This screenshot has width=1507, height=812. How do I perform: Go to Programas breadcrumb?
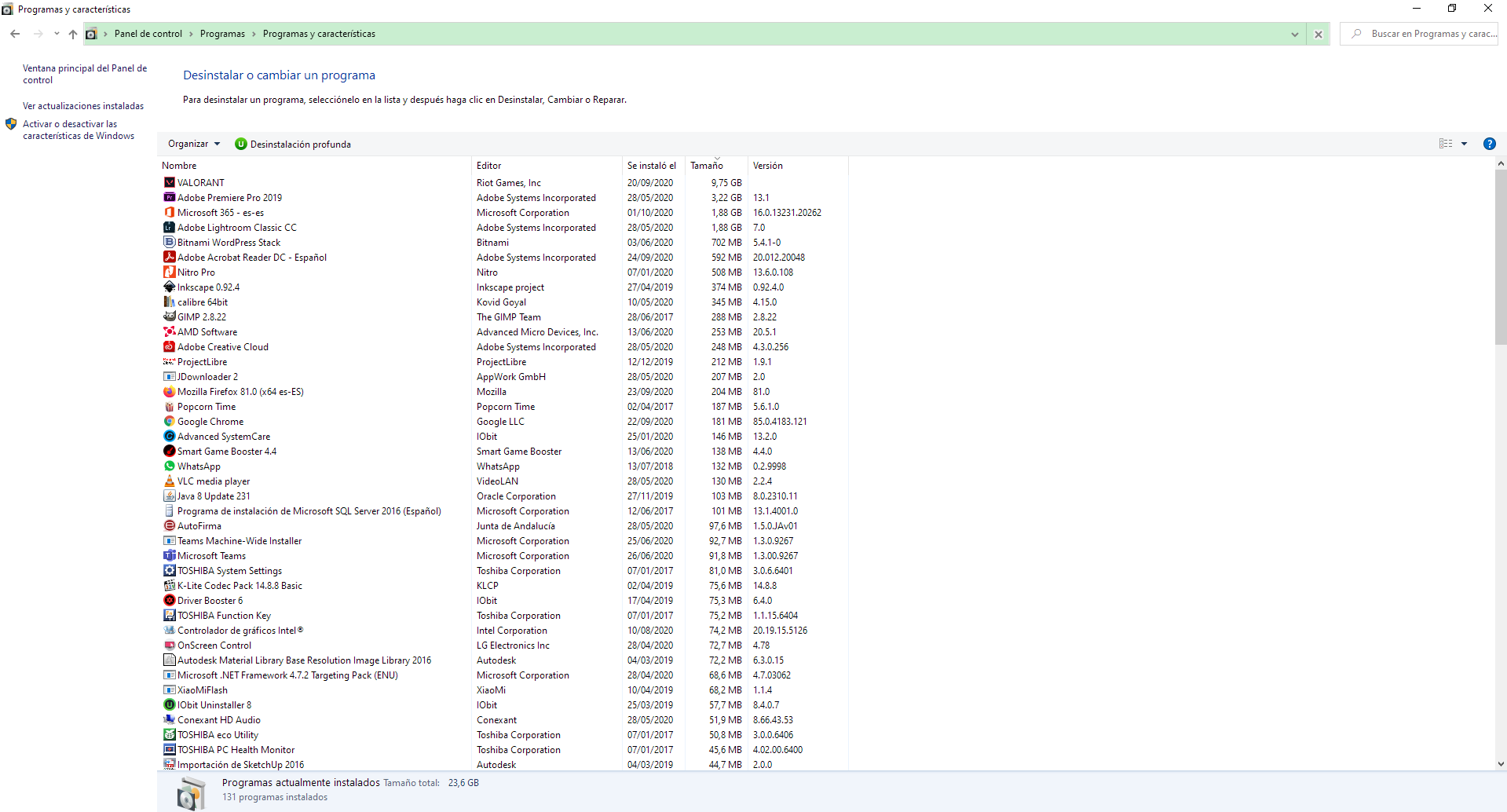coord(222,34)
